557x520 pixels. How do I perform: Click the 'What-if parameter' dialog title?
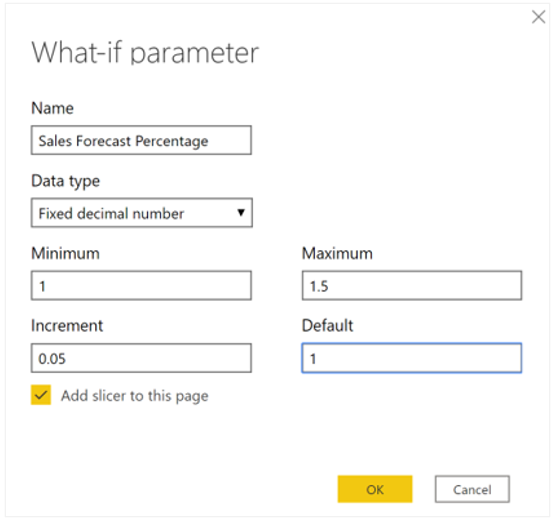point(145,53)
